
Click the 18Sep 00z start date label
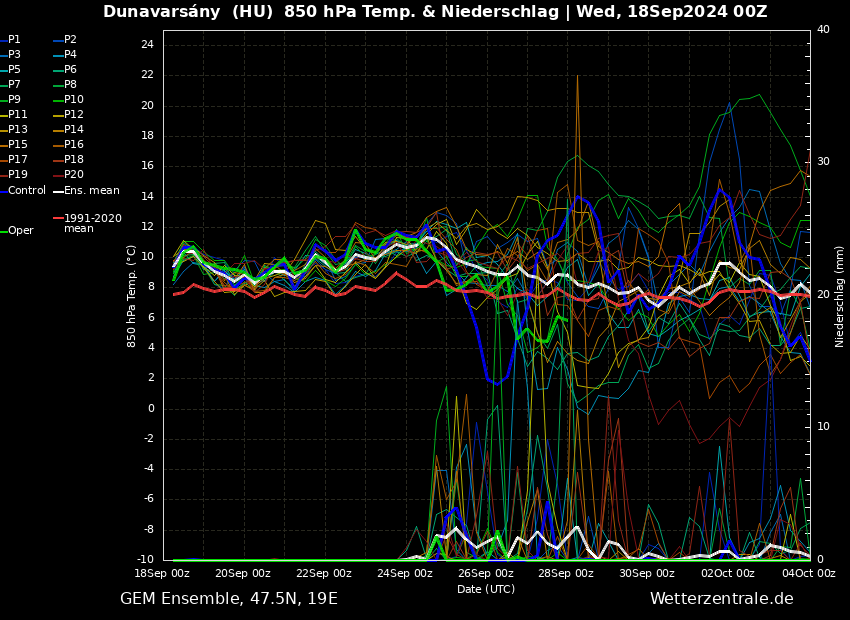click(x=162, y=574)
